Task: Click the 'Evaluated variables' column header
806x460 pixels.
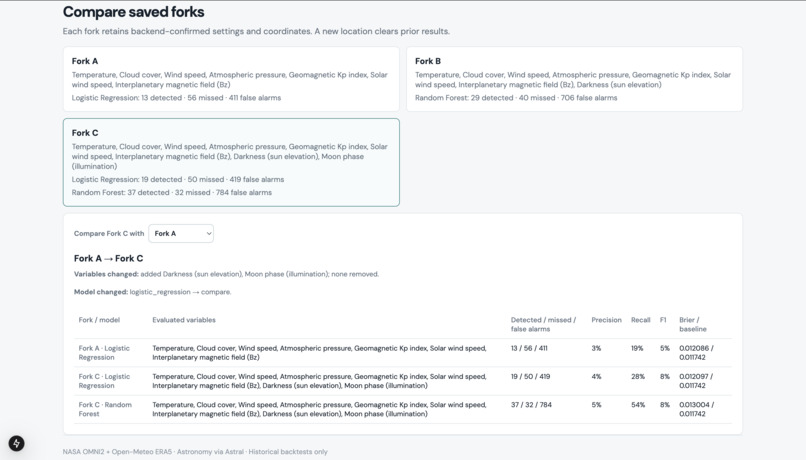Action: [184, 320]
